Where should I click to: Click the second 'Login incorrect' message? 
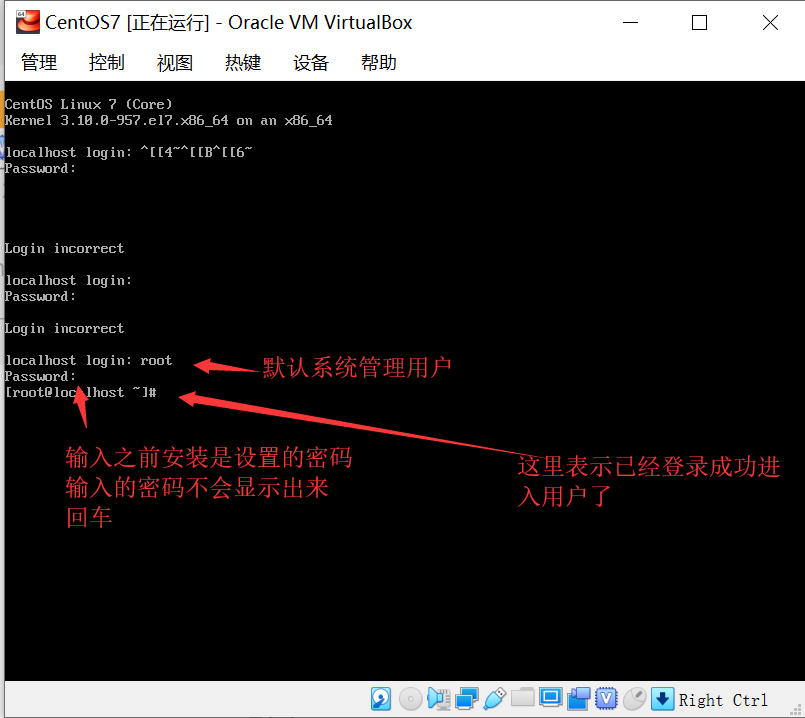point(64,328)
